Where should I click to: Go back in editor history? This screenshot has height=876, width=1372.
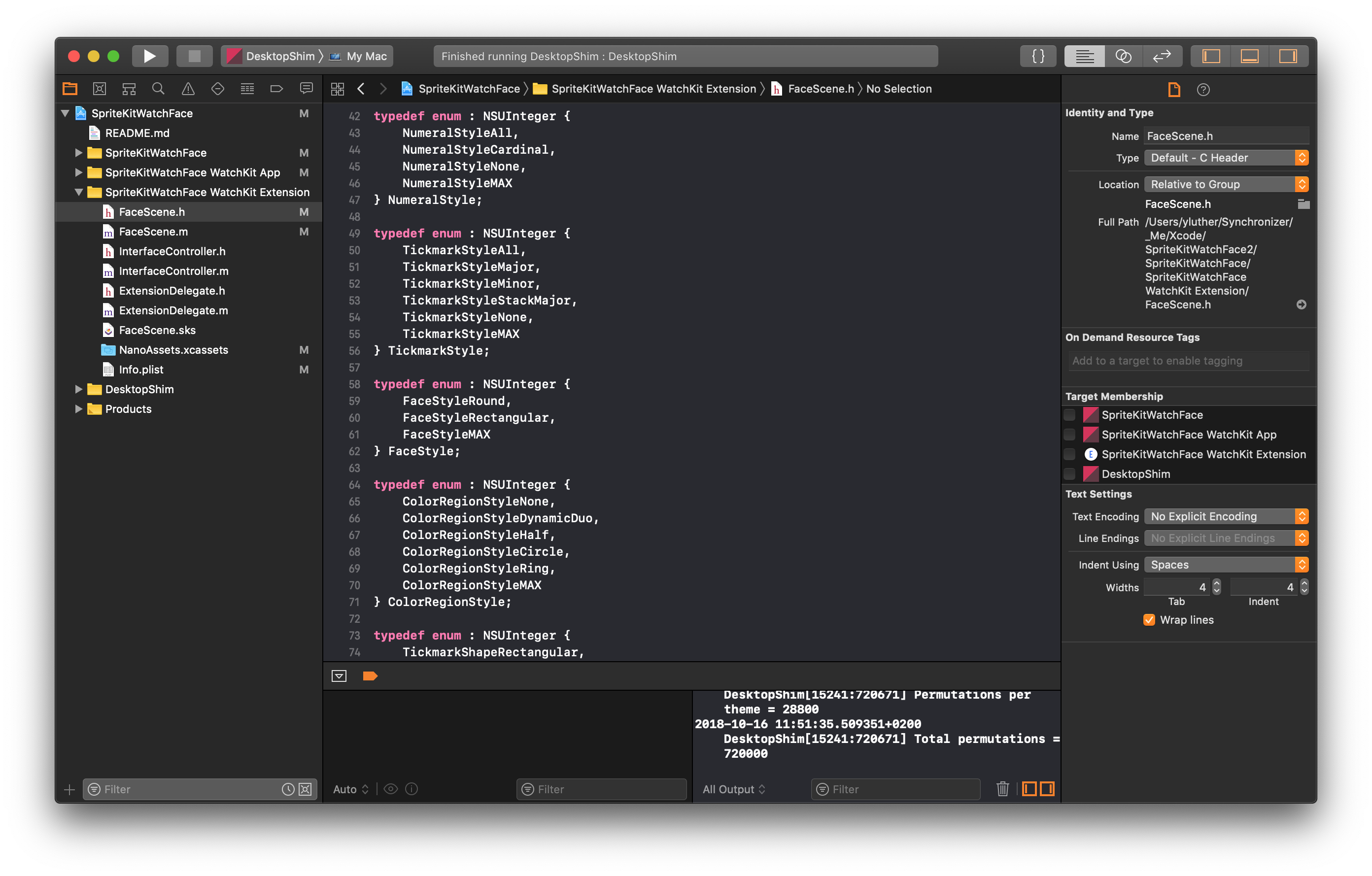pos(361,89)
